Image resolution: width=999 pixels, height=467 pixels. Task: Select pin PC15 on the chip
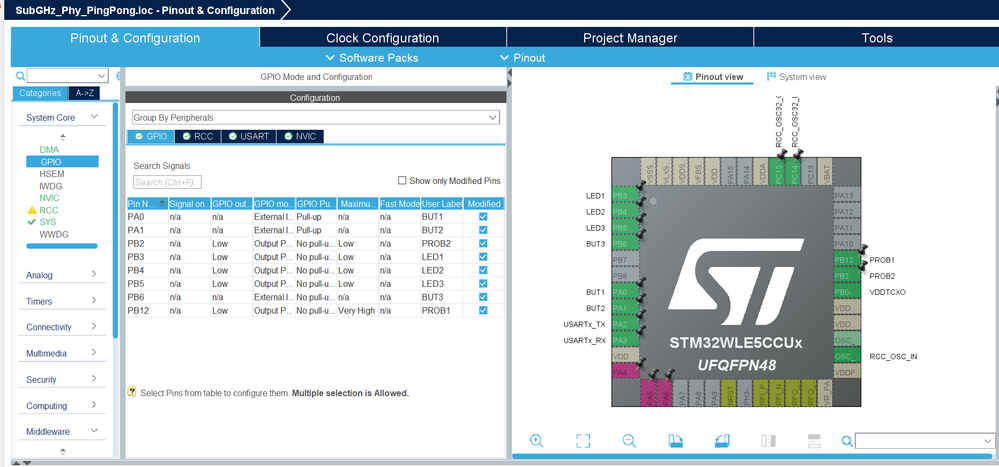click(x=777, y=171)
